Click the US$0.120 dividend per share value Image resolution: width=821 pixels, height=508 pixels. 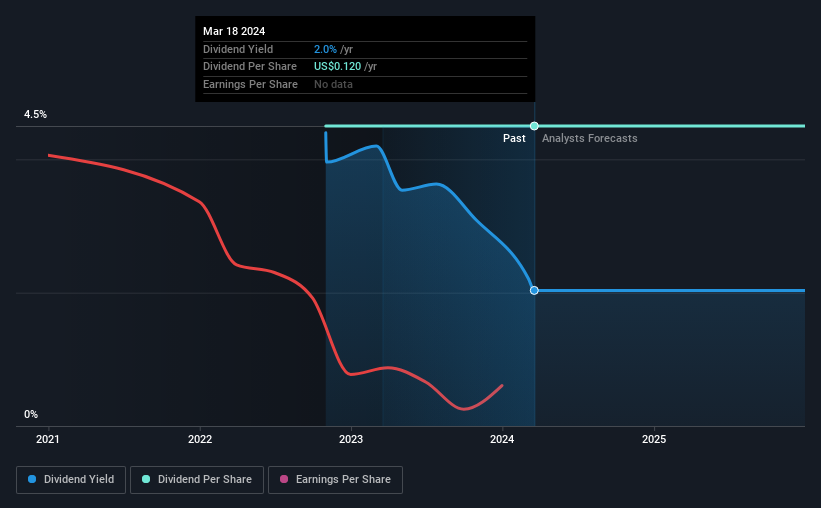(x=337, y=67)
